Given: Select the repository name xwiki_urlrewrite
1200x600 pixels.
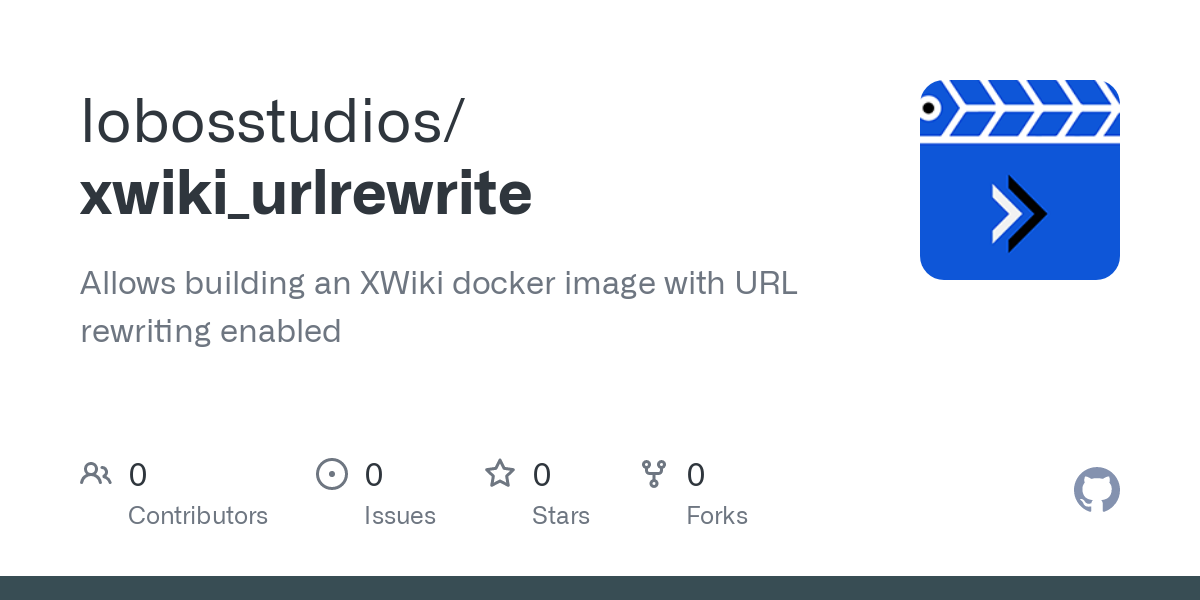Looking at the screenshot, I should click(x=306, y=193).
